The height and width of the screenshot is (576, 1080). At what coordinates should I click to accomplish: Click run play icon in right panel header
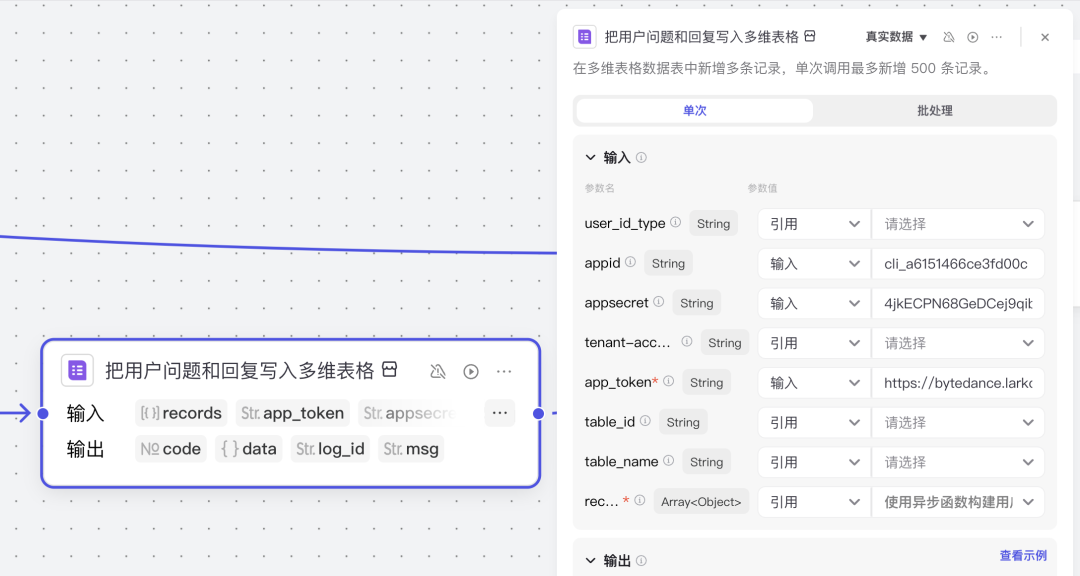coord(972,37)
